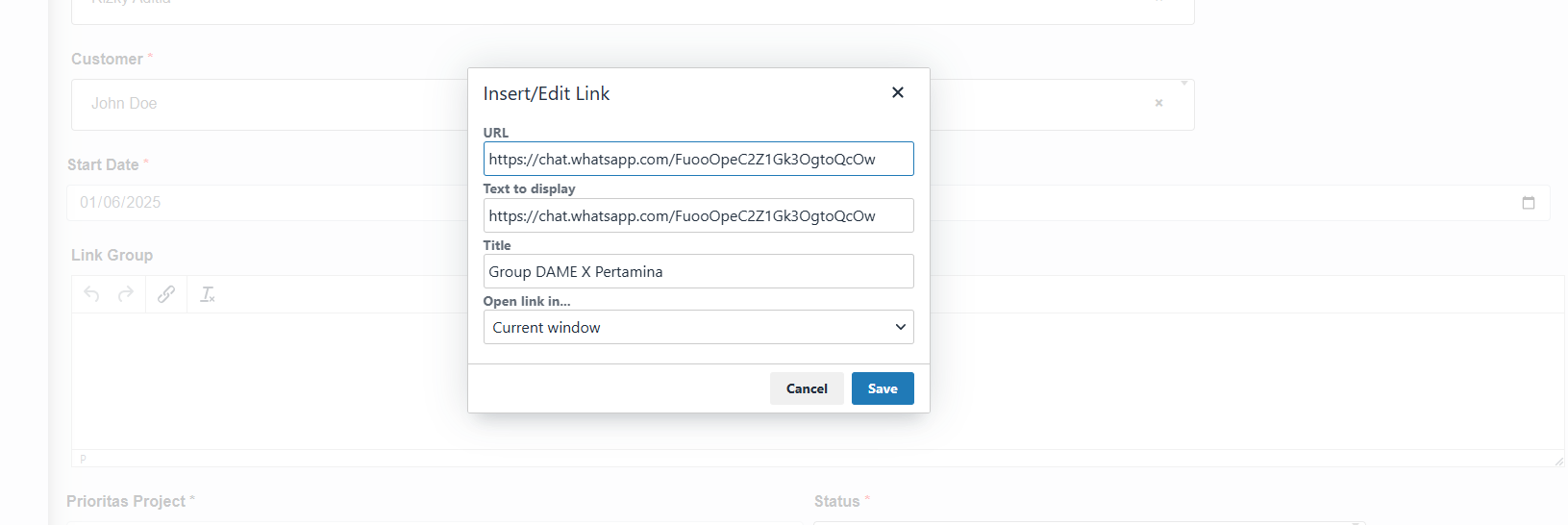
Task: Focus the URL input field
Action: click(x=698, y=160)
